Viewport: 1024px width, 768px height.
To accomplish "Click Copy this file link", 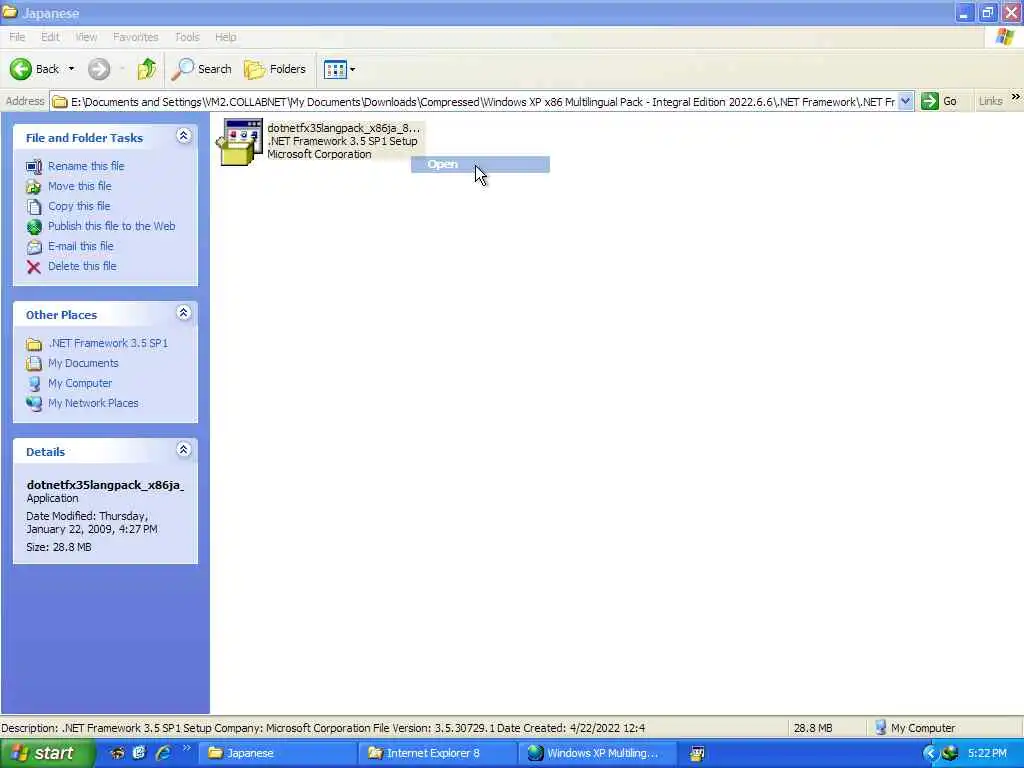I will [79, 206].
